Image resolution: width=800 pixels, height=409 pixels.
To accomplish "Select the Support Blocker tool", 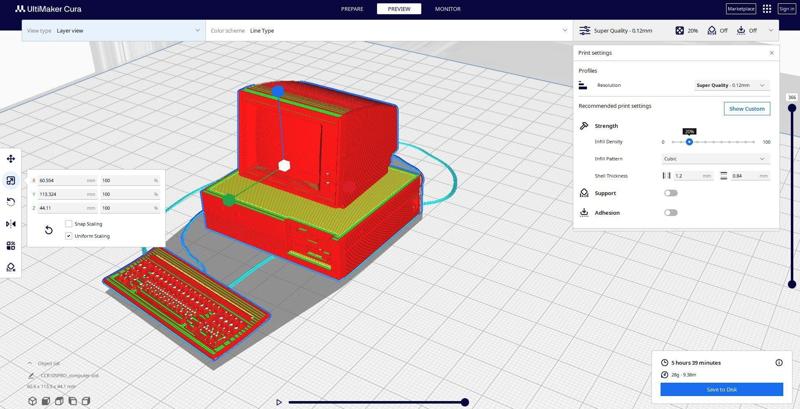I will coord(11,267).
